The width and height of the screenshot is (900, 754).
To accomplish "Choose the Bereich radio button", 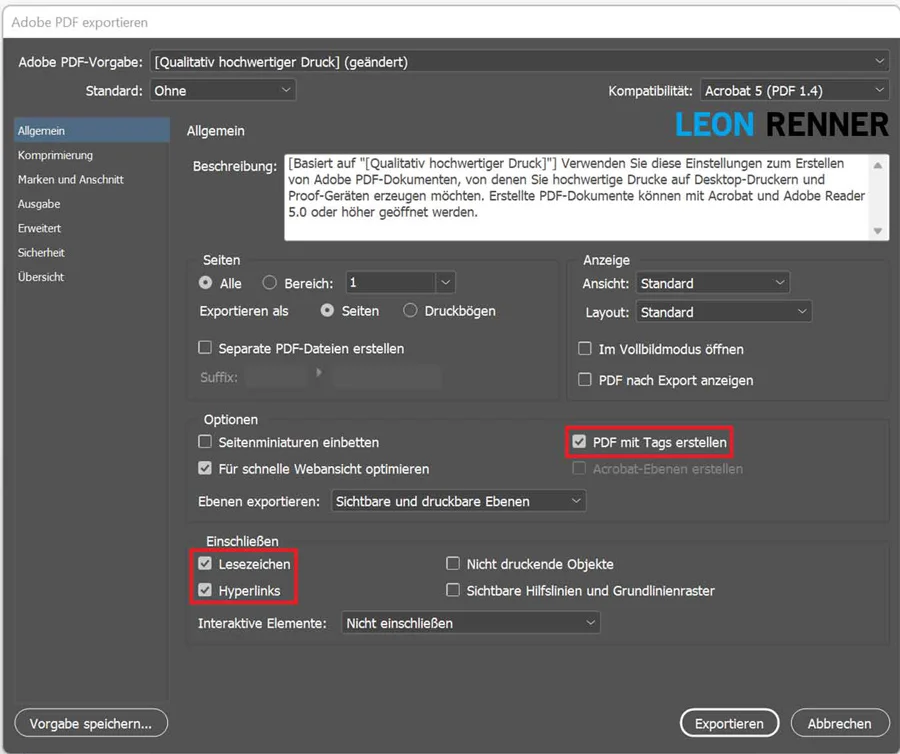I will (269, 284).
